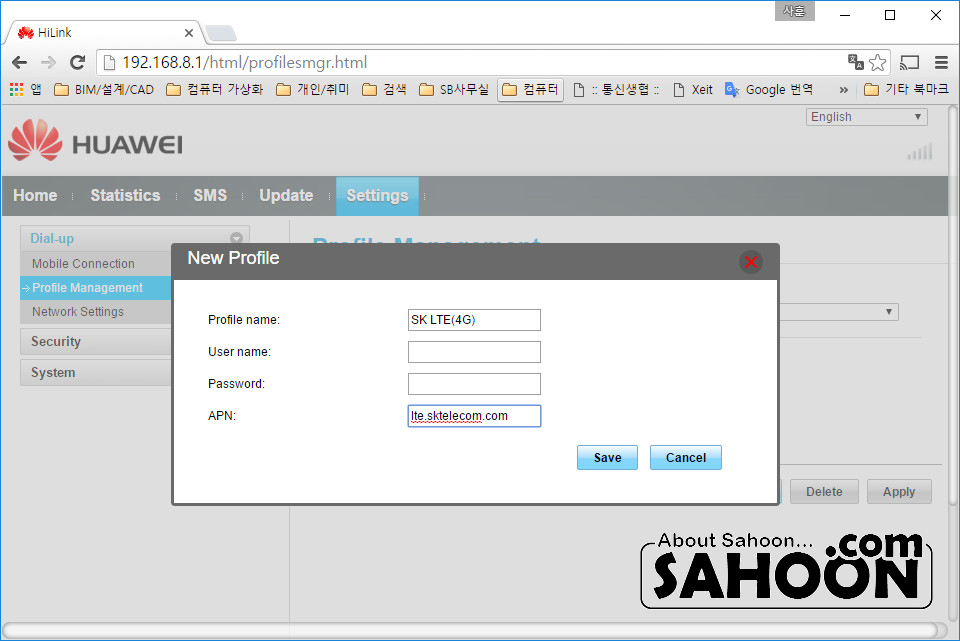Click the browser back arrow
The height and width of the screenshot is (641, 960).
coord(20,62)
